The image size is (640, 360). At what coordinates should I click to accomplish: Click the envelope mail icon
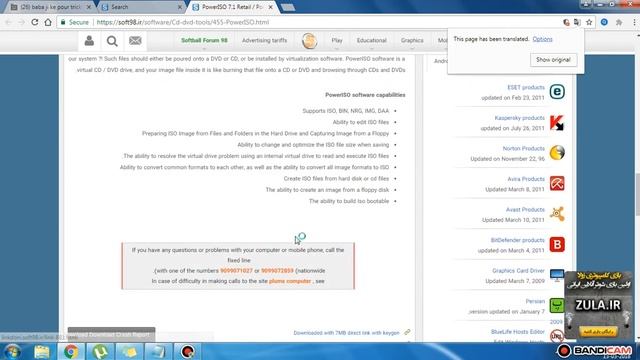click(x=135, y=40)
